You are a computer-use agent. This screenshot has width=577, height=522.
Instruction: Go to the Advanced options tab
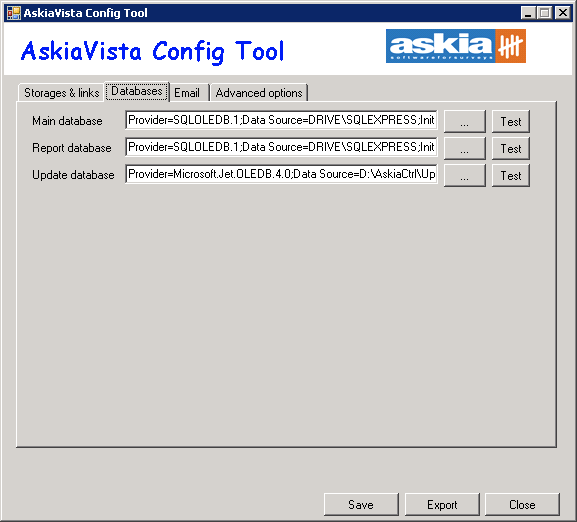tap(259, 93)
